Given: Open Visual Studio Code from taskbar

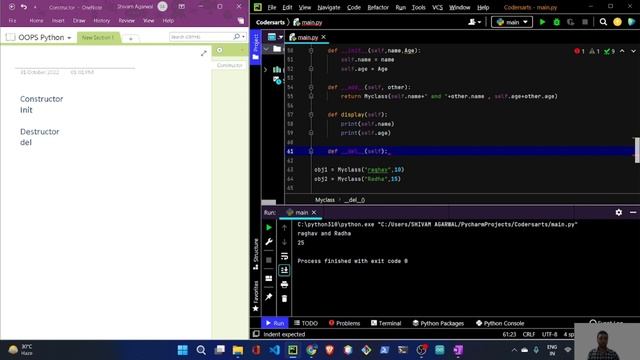Looking at the screenshot, I should (x=274, y=350).
